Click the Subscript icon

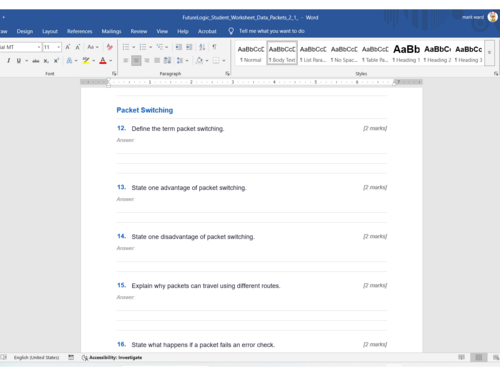[46, 61]
